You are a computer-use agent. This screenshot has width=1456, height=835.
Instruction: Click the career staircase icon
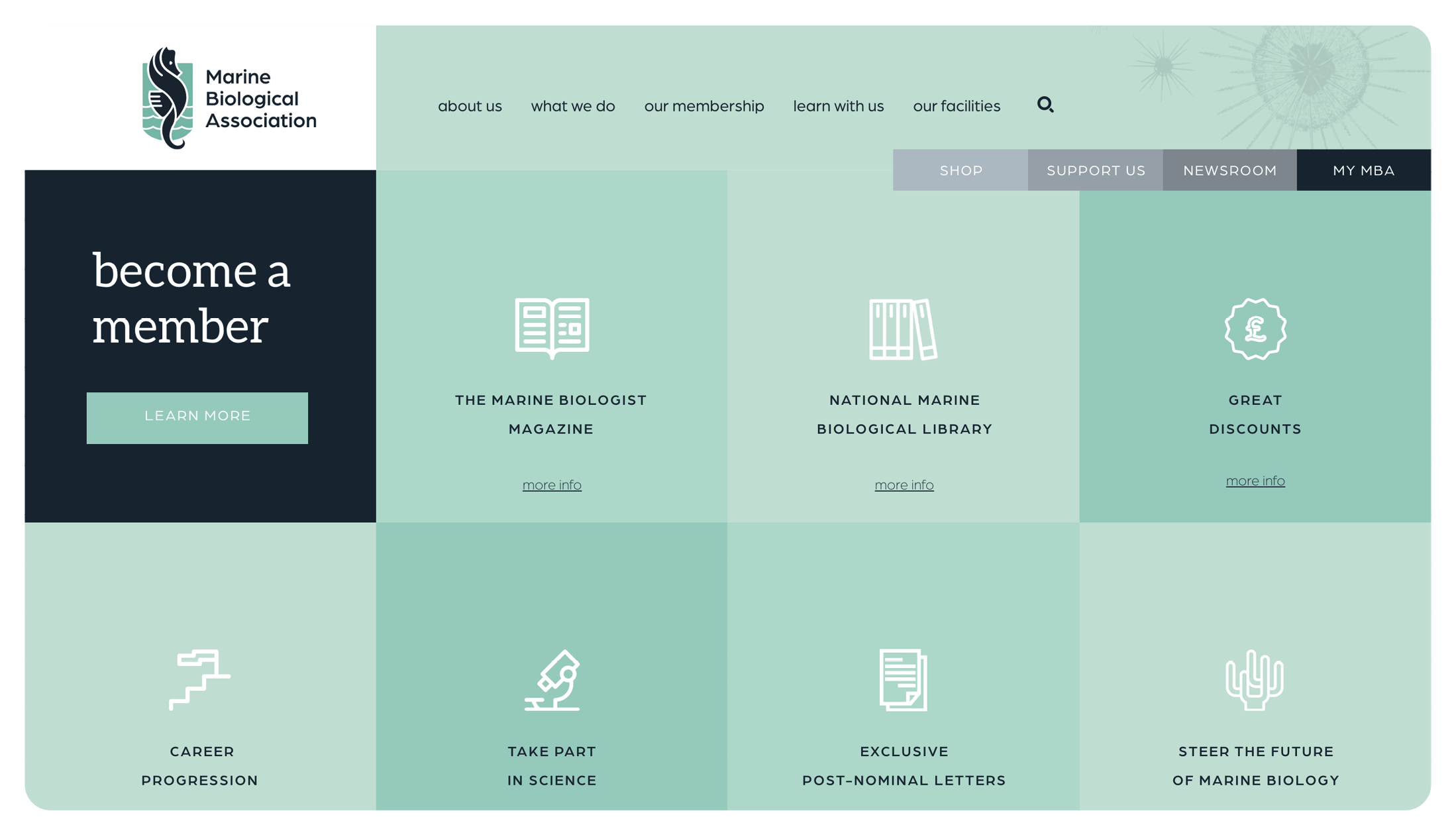pos(199,679)
